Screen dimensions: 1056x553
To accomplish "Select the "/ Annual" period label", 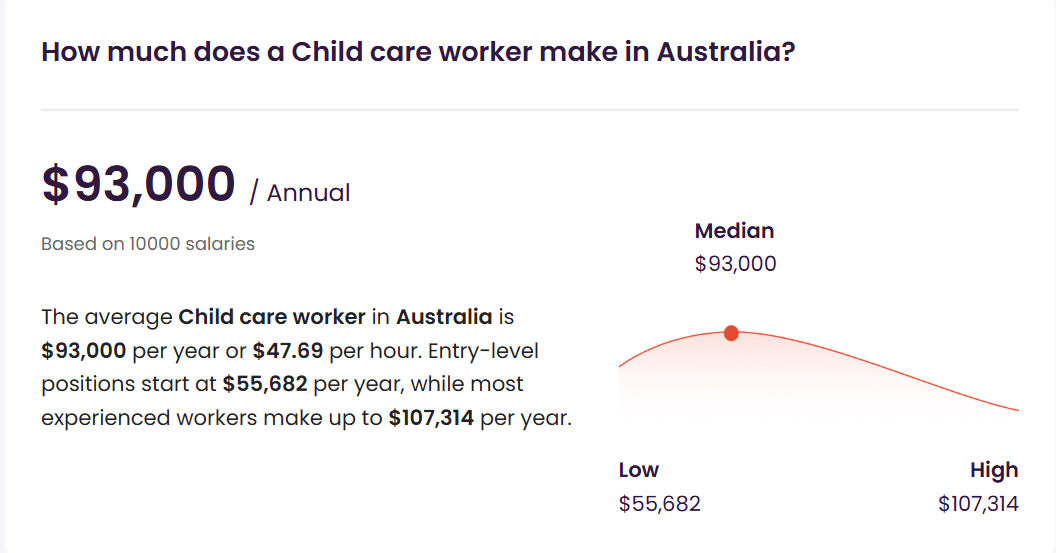I will pos(300,192).
